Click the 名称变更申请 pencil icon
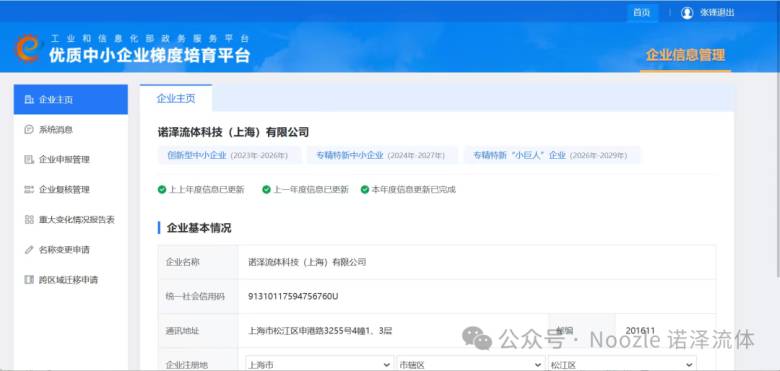780x371 pixels. pos(29,250)
